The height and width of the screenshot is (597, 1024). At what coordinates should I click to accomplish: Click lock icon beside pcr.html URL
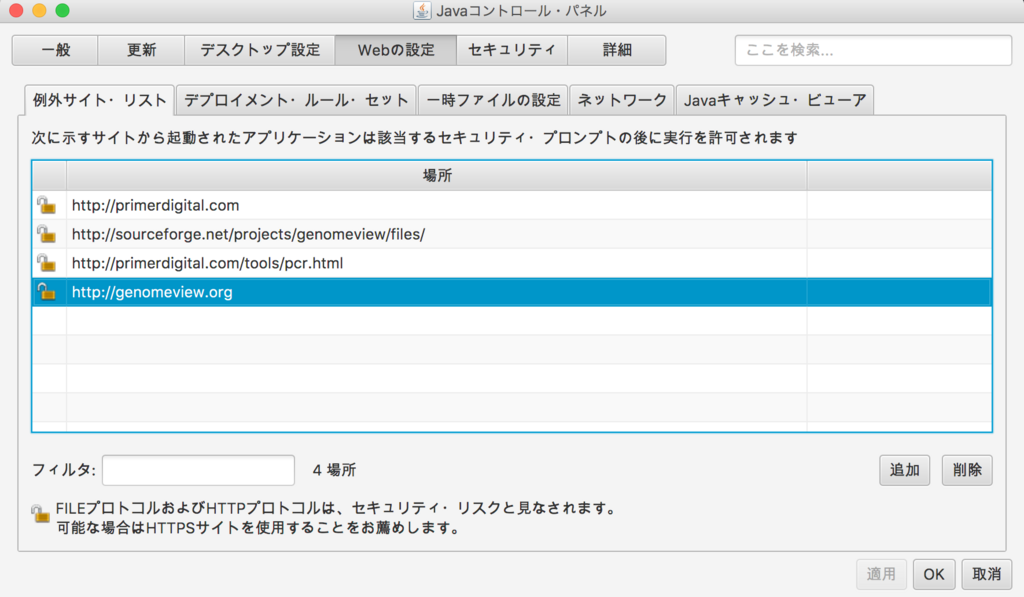pyautogui.click(x=46, y=263)
